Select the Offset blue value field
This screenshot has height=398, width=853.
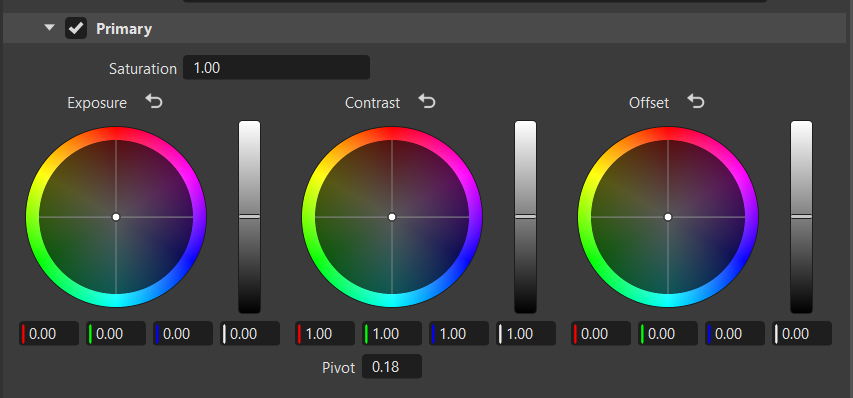click(x=735, y=333)
